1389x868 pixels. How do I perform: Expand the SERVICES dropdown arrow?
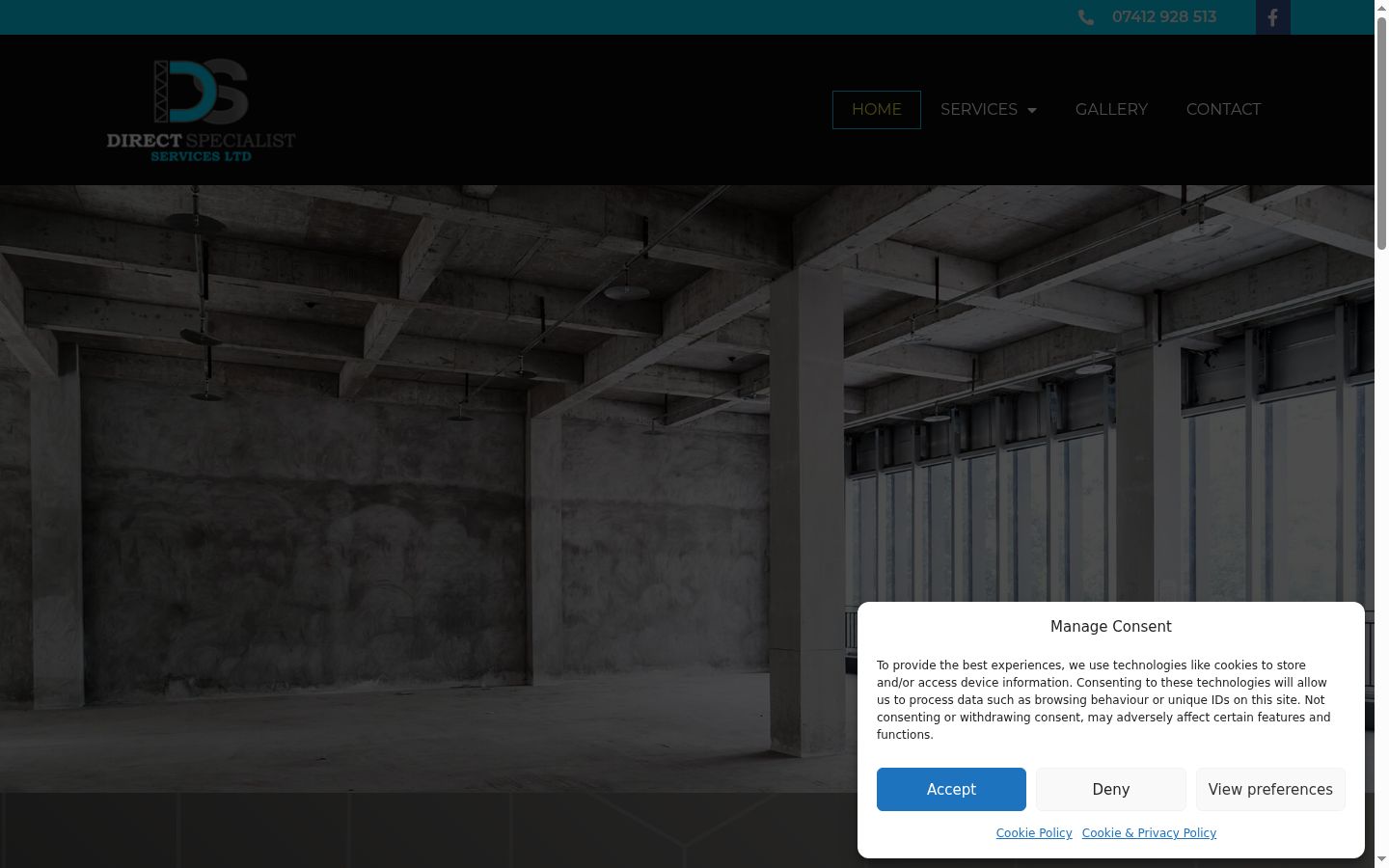1032,111
